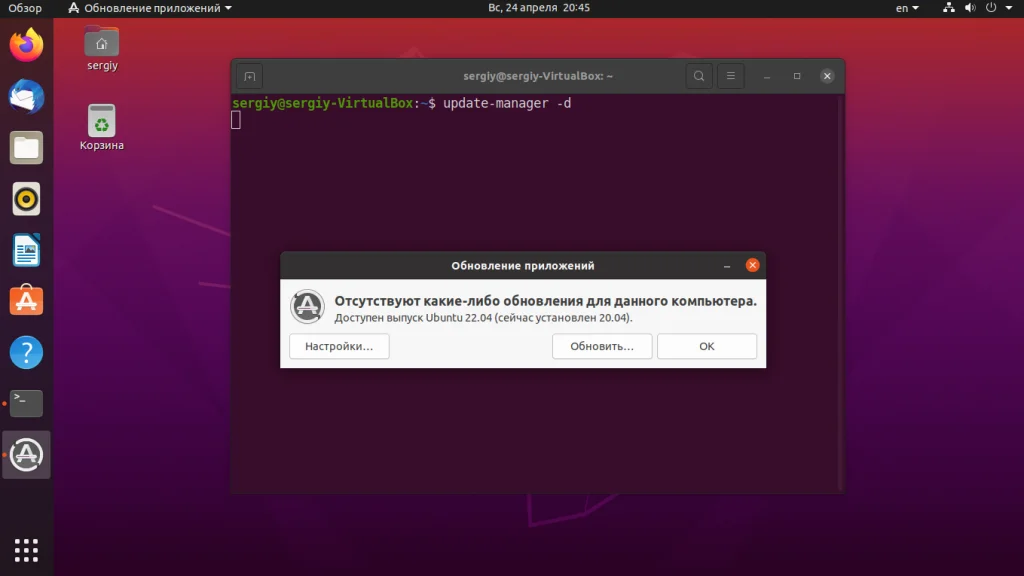Click the 'Обновить...' upgrade button

[602, 346]
